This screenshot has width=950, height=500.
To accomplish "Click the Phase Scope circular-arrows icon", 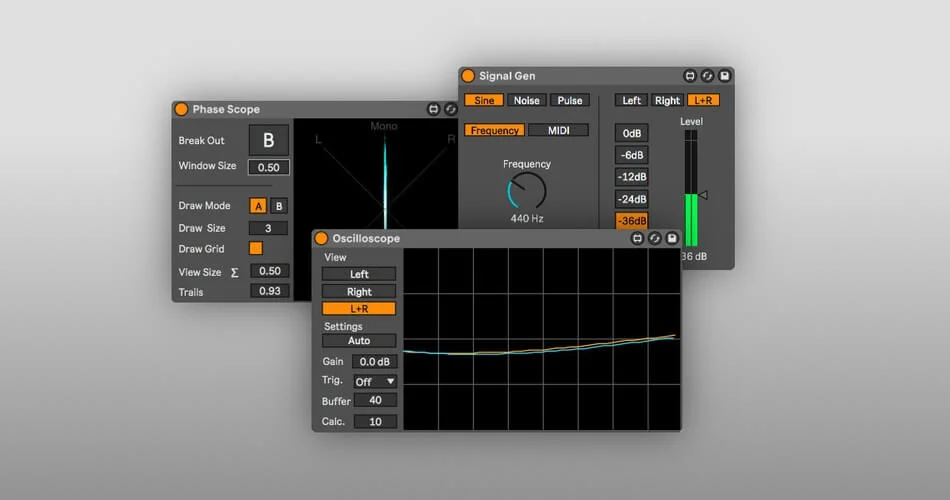I will click(x=450, y=109).
